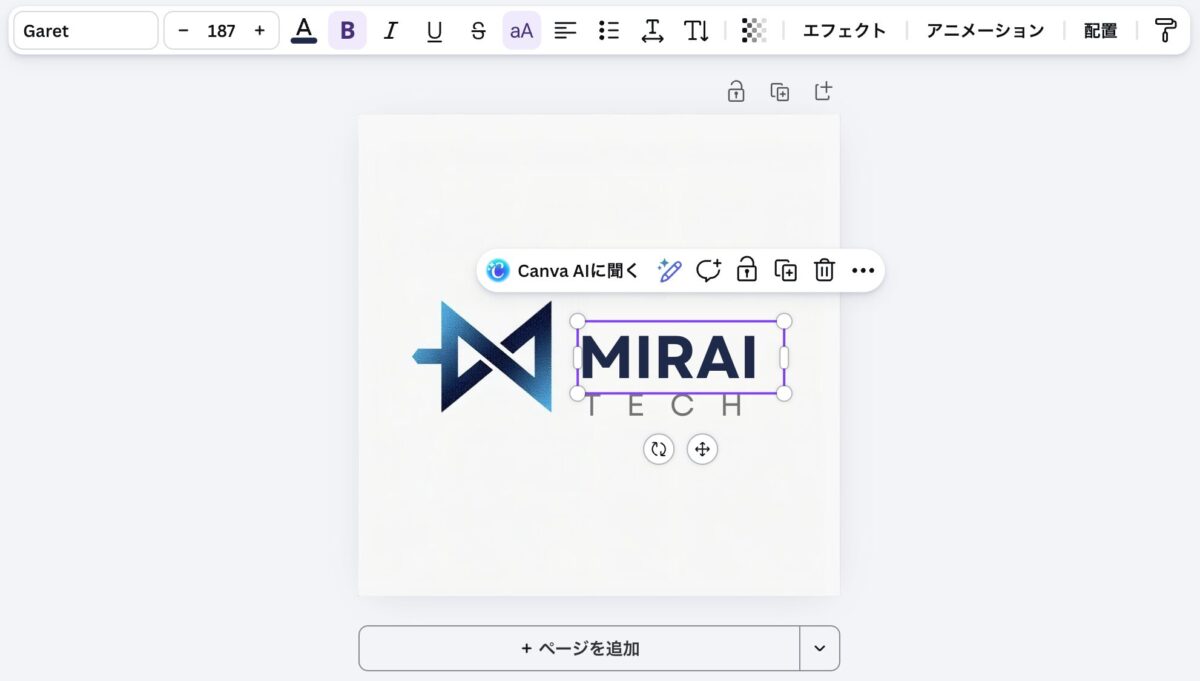Open the Garet font family selector
This screenshot has width=1200, height=681.
(x=85, y=31)
